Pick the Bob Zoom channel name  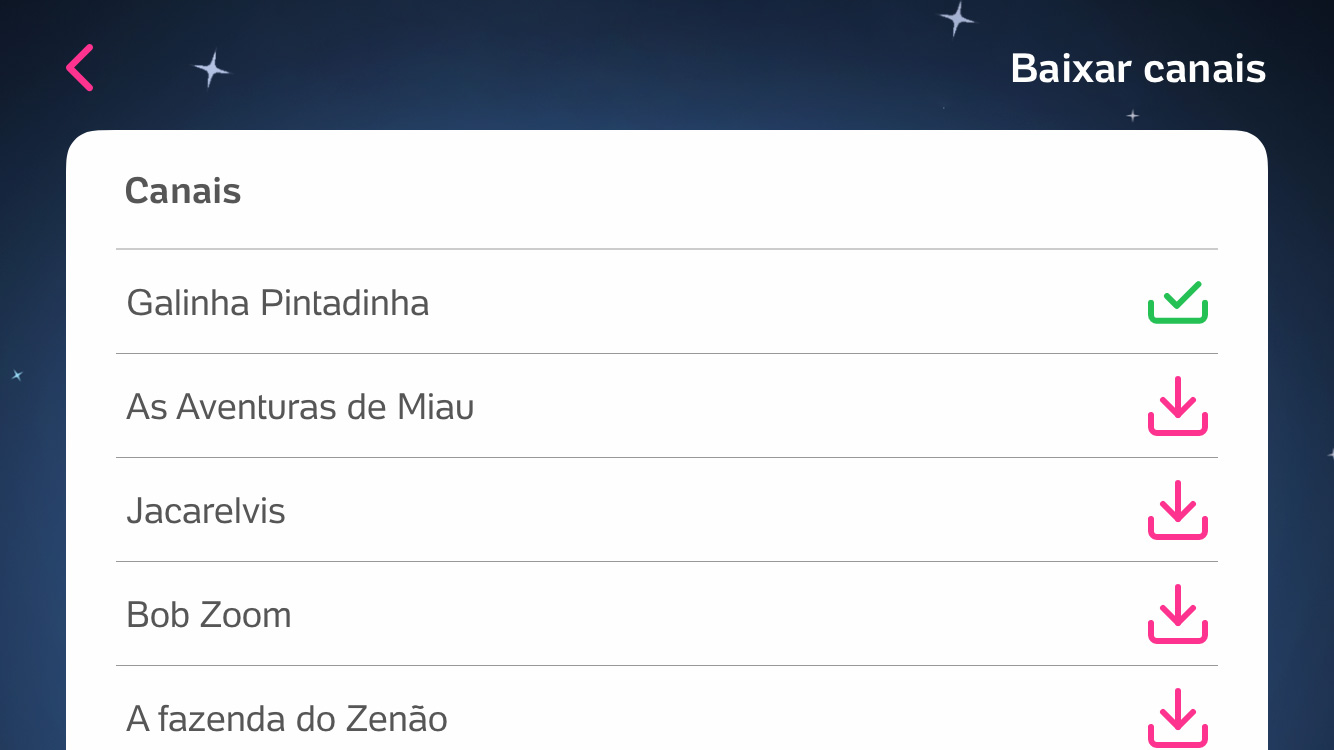(209, 614)
